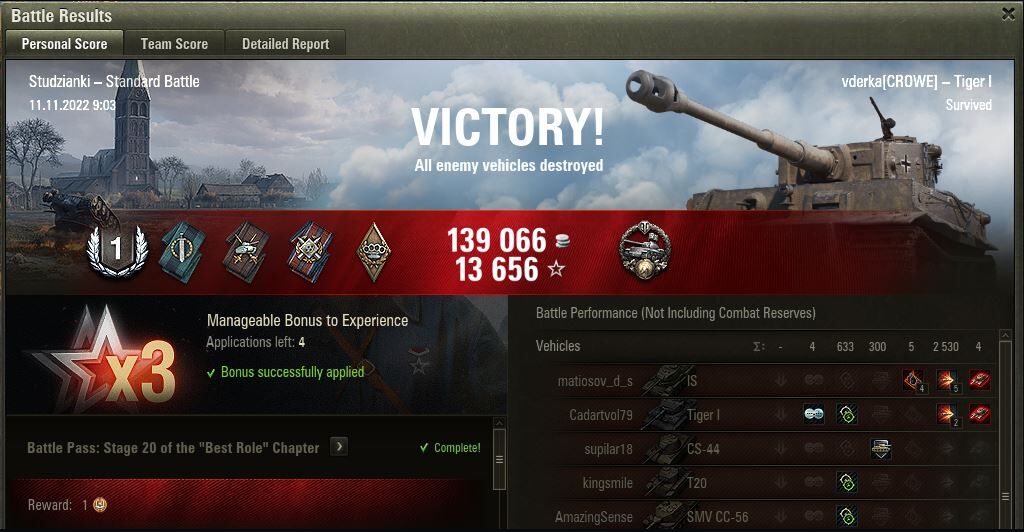The image size is (1024, 532).
Task: Click the first-class Mastery Badge icon
Action: tap(117, 250)
